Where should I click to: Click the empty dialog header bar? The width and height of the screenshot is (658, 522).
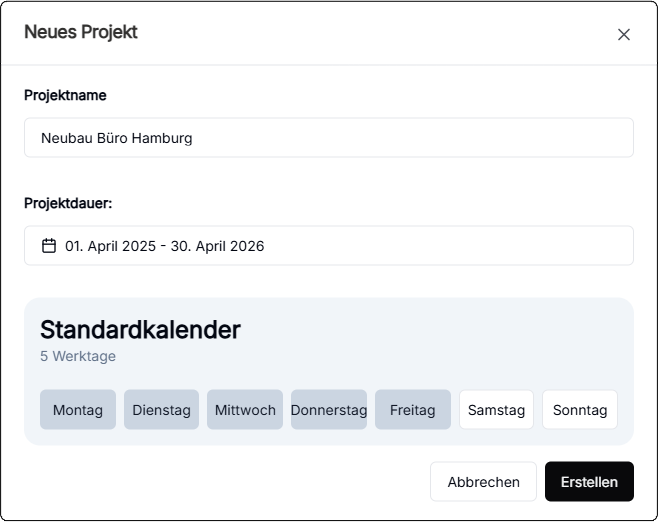380,32
